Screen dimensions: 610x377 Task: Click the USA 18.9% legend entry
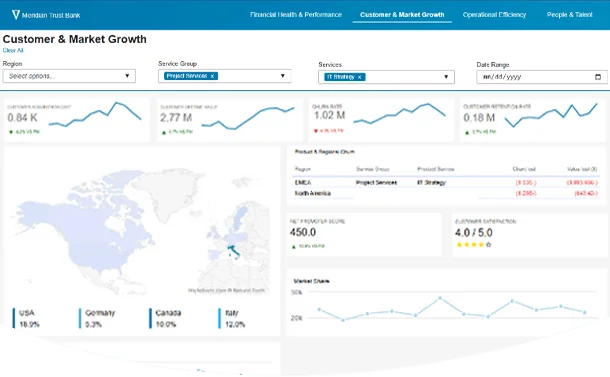26,318
